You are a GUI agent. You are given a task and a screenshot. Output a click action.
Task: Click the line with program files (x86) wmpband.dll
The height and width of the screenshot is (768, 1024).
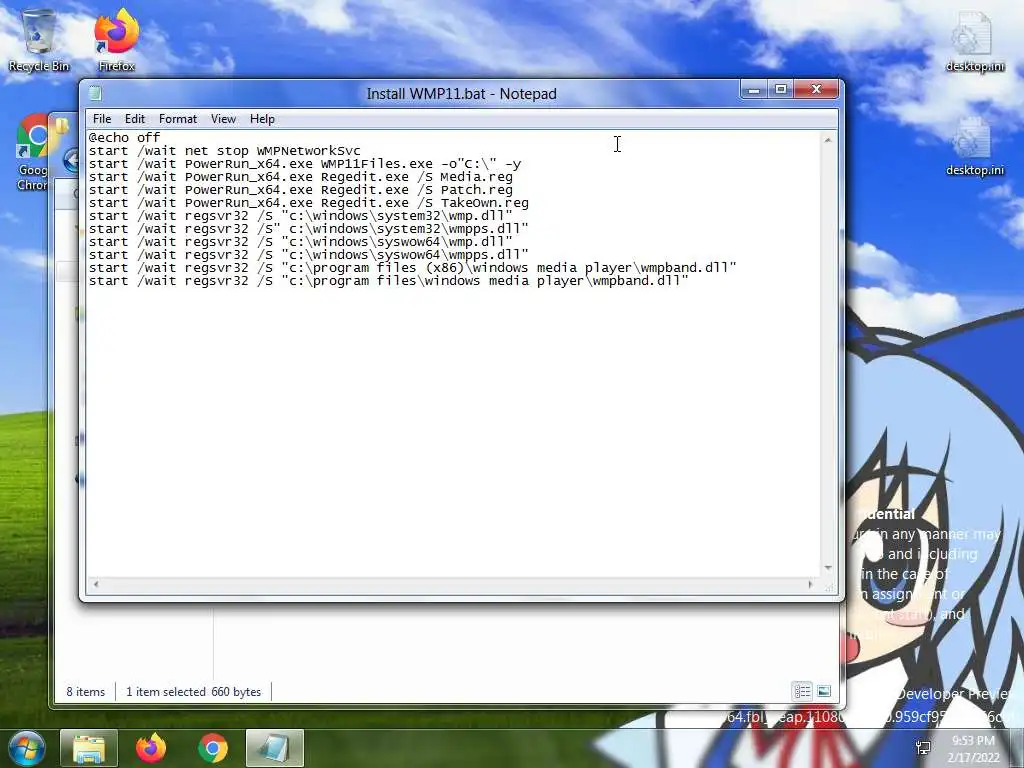413,268
